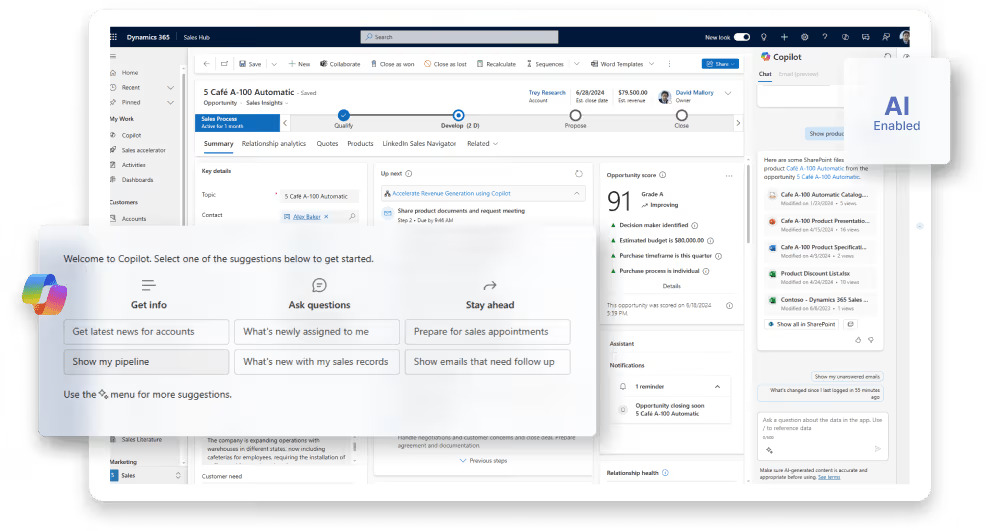Click the plus quick-create icon in top bar
Viewport: 986px width, 531px height.
point(784,37)
